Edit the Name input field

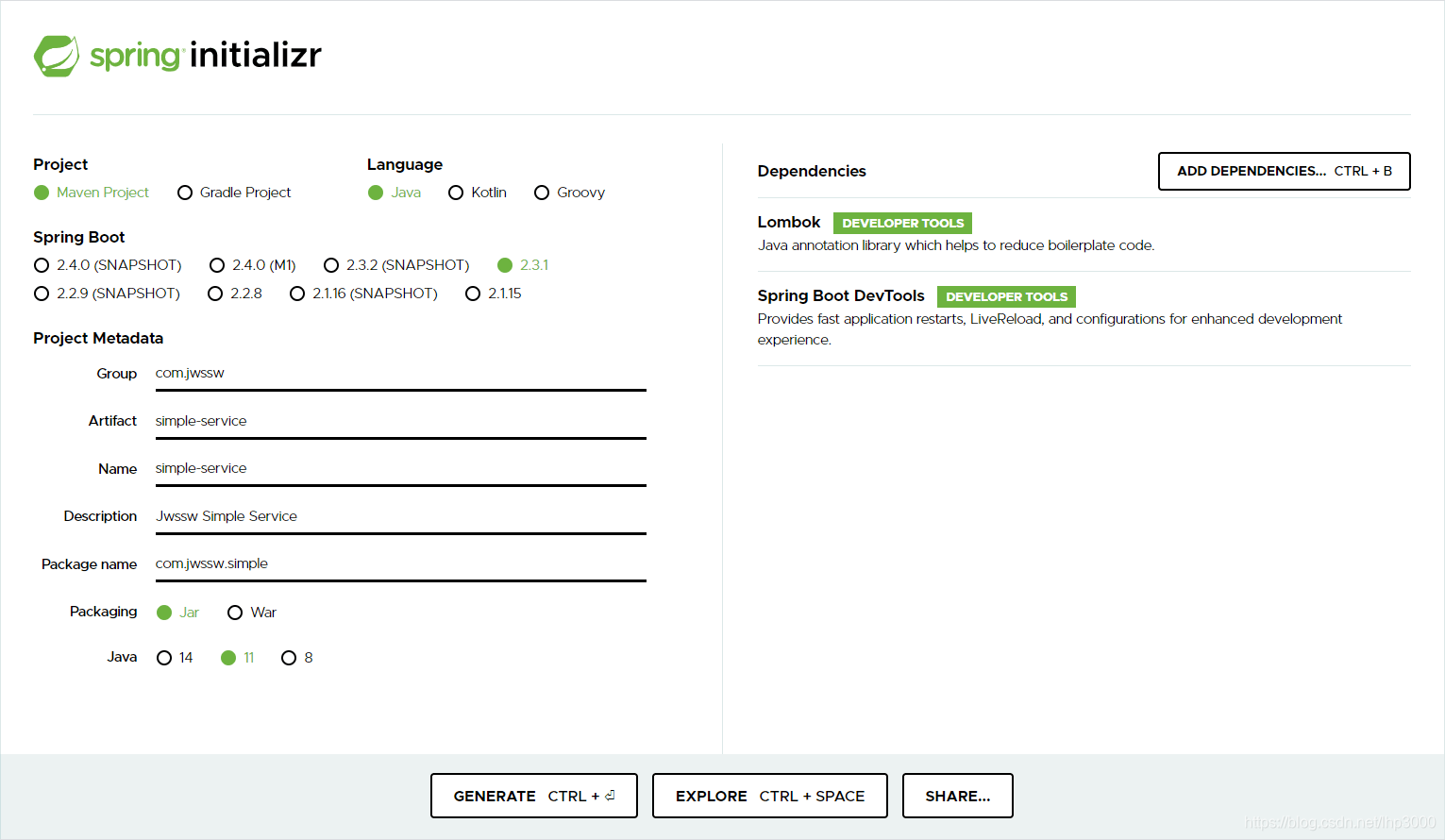(x=400, y=469)
